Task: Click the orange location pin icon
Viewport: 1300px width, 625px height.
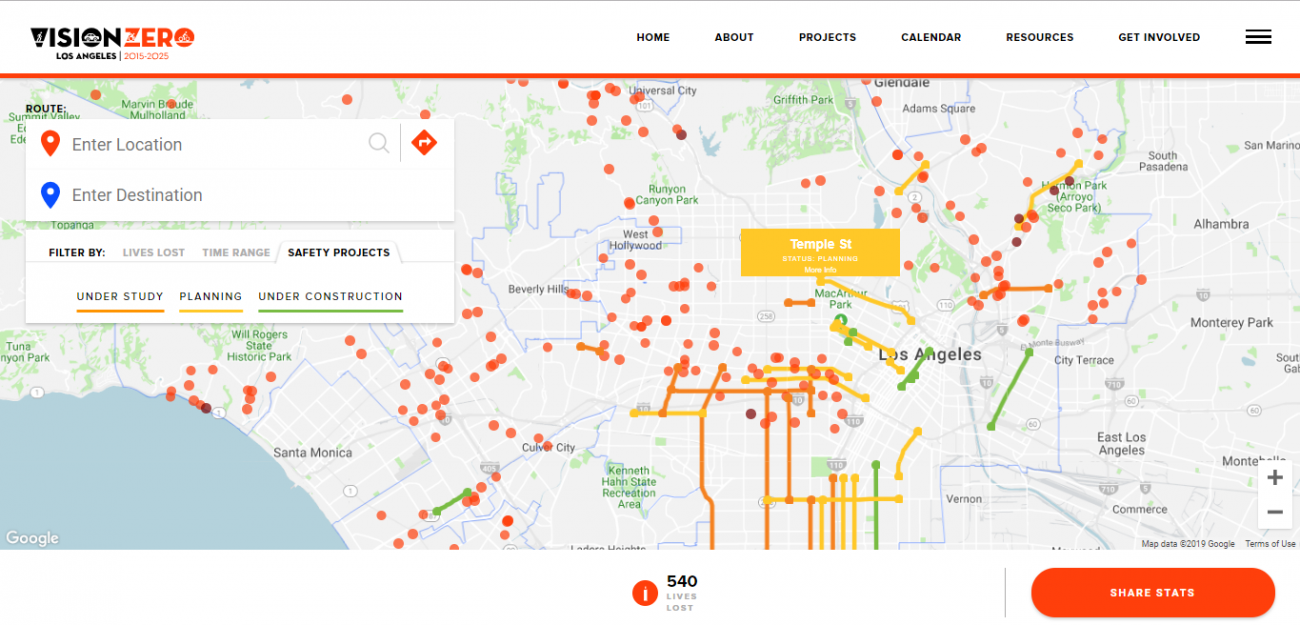Action: pyautogui.click(x=50, y=144)
